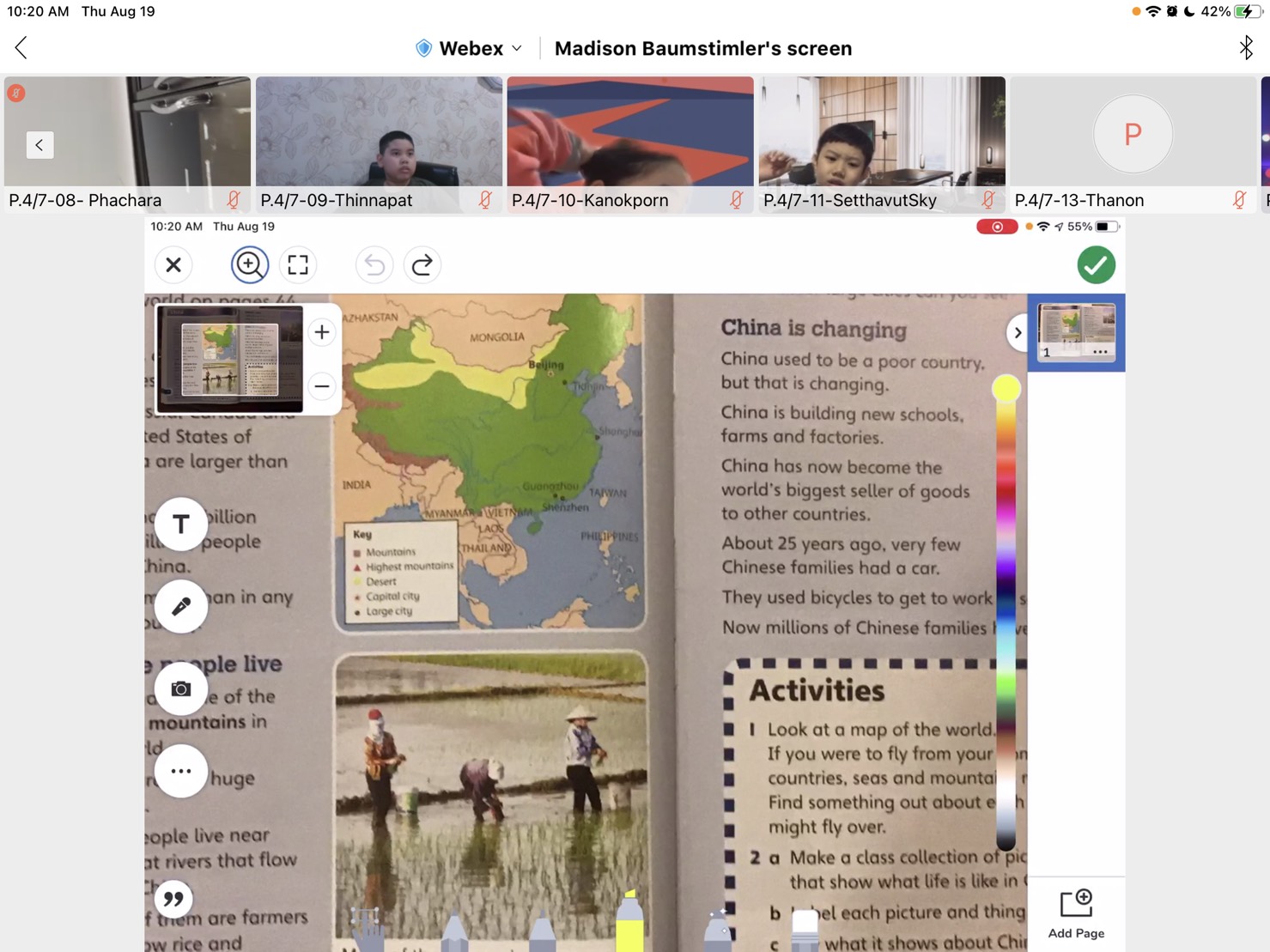This screenshot has height=952, width=1270.
Task: Open the more options ellipsis button
Action: (x=181, y=771)
